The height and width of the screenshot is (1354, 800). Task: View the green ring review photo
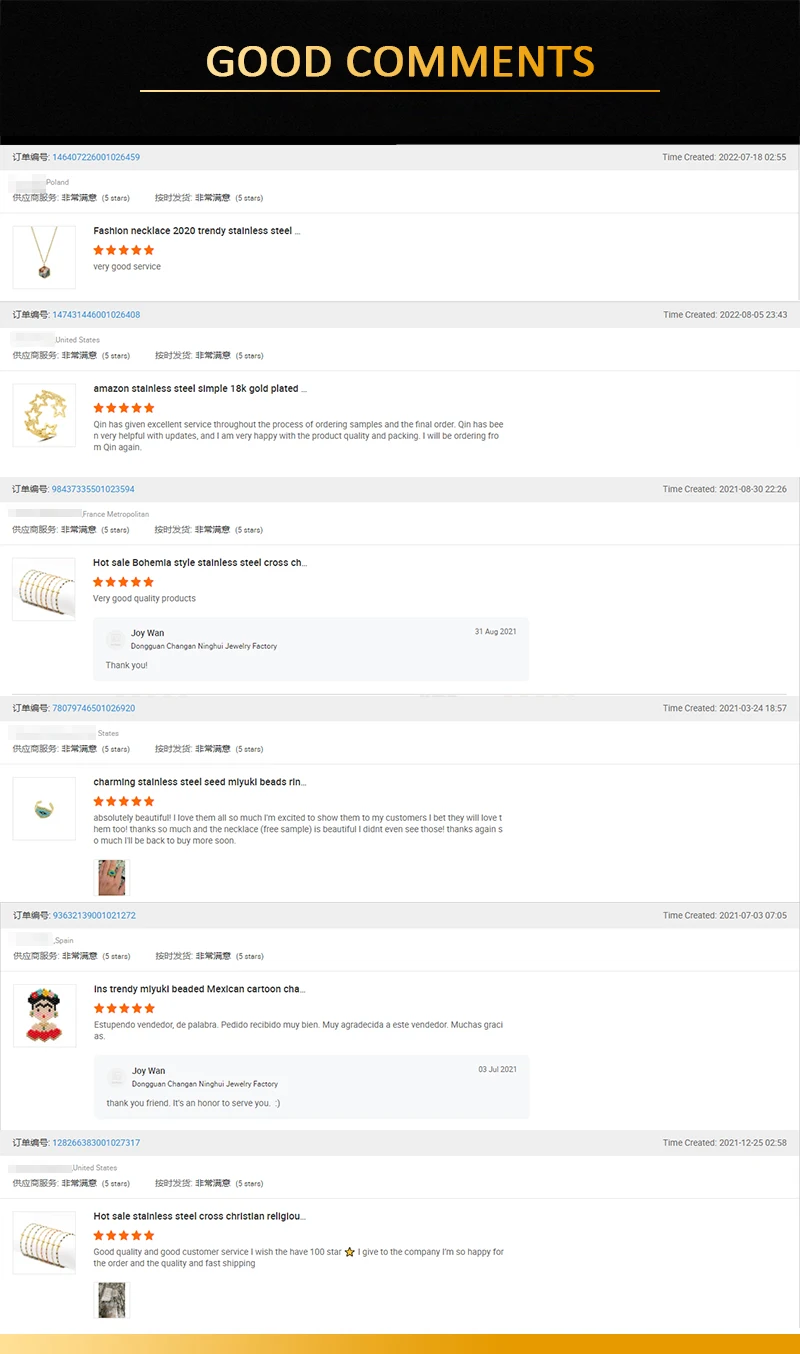click(x=111, y=877)
